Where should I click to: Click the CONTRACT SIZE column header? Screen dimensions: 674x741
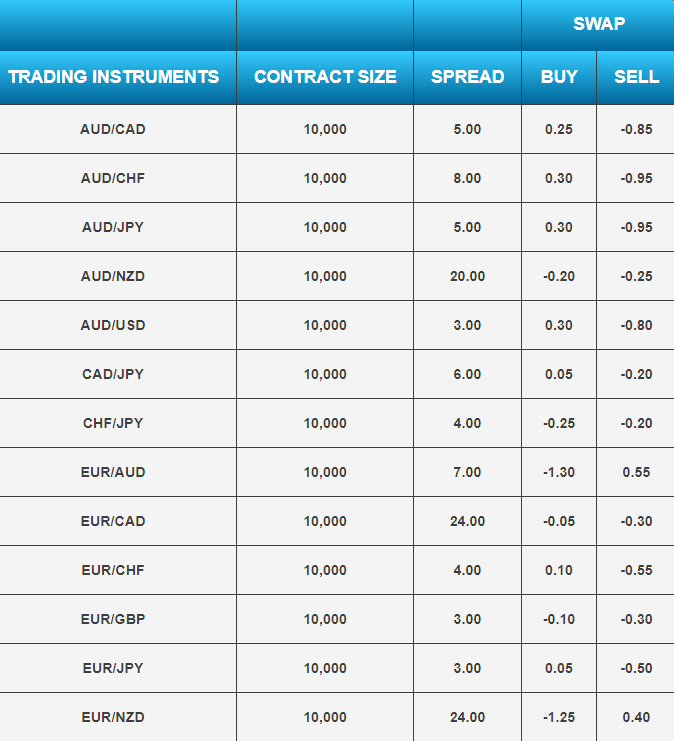(x=325, y=77)
